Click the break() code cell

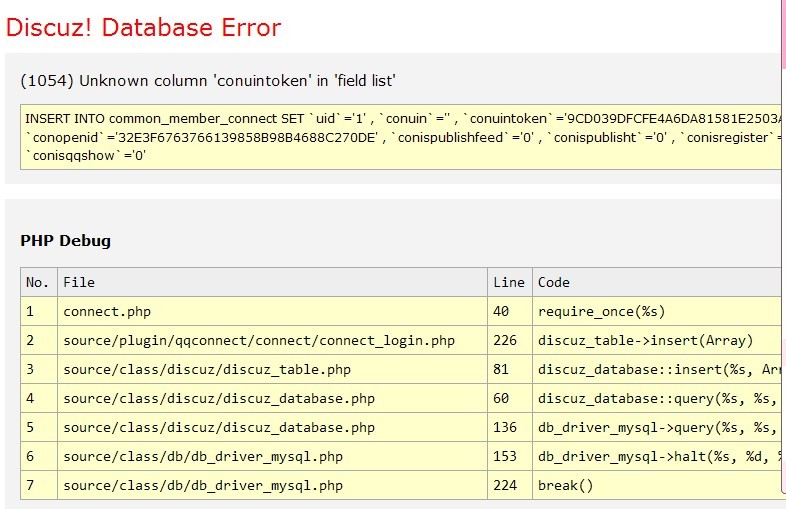566,485
